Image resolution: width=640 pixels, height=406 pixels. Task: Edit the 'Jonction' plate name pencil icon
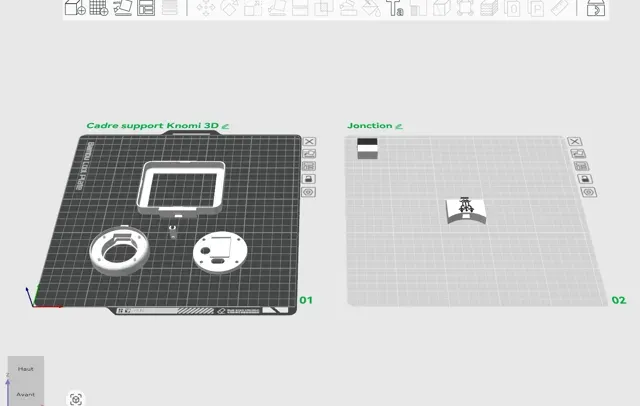[399, 126]
